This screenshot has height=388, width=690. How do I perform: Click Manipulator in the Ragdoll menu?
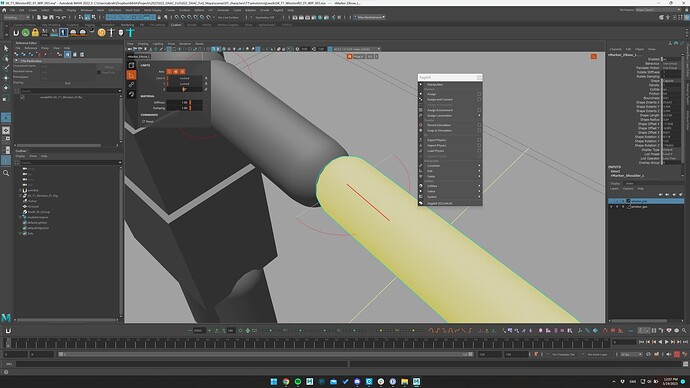pyautogui.click(x=435, y=84)
